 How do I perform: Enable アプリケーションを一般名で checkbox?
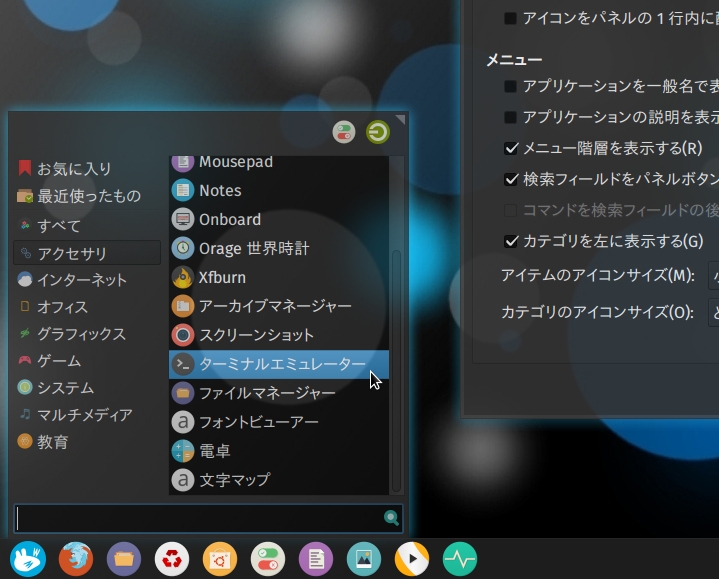click(510, 86)
